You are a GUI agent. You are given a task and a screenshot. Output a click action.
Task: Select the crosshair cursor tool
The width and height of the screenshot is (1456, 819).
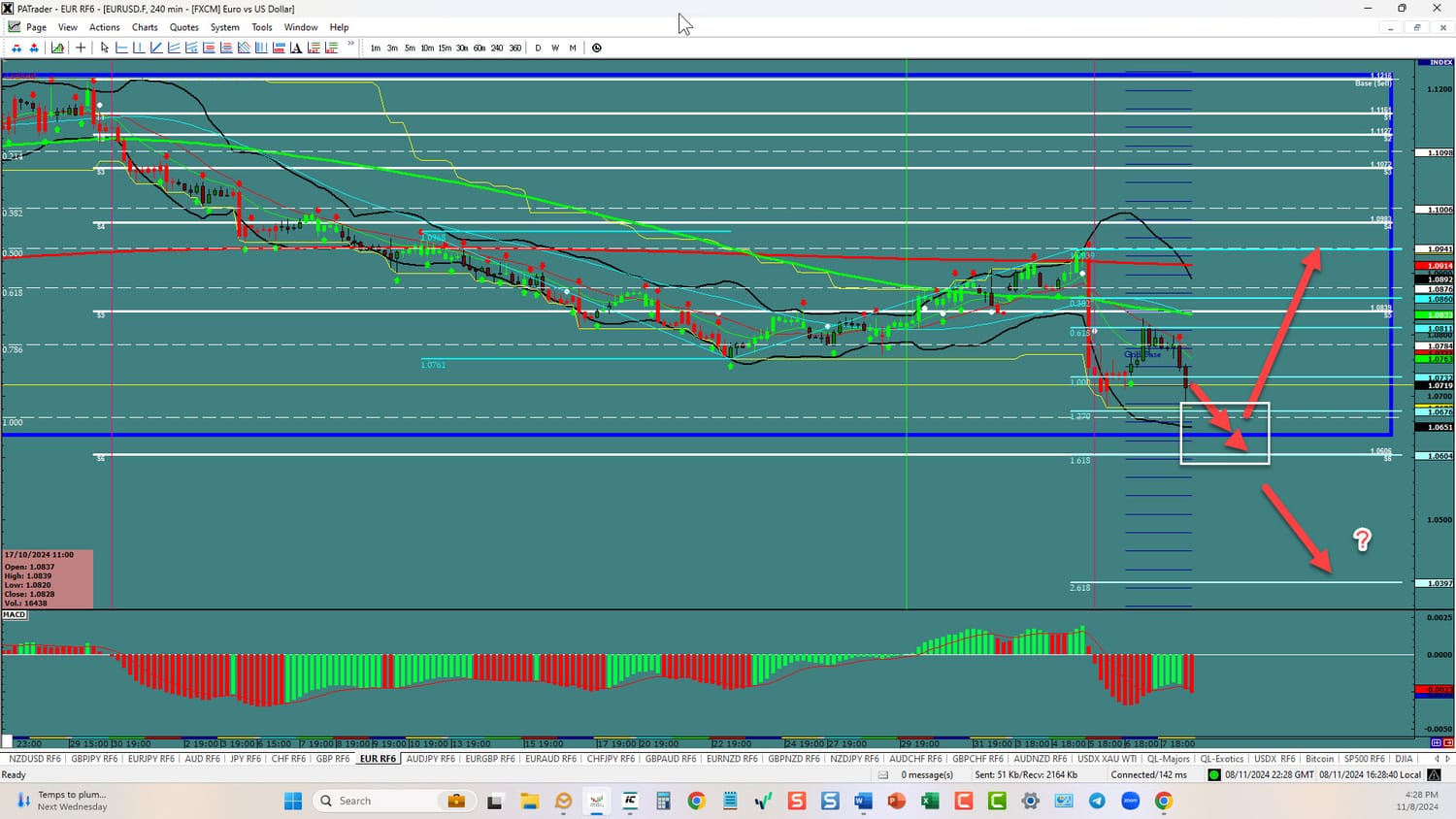[x=81, y=48]
